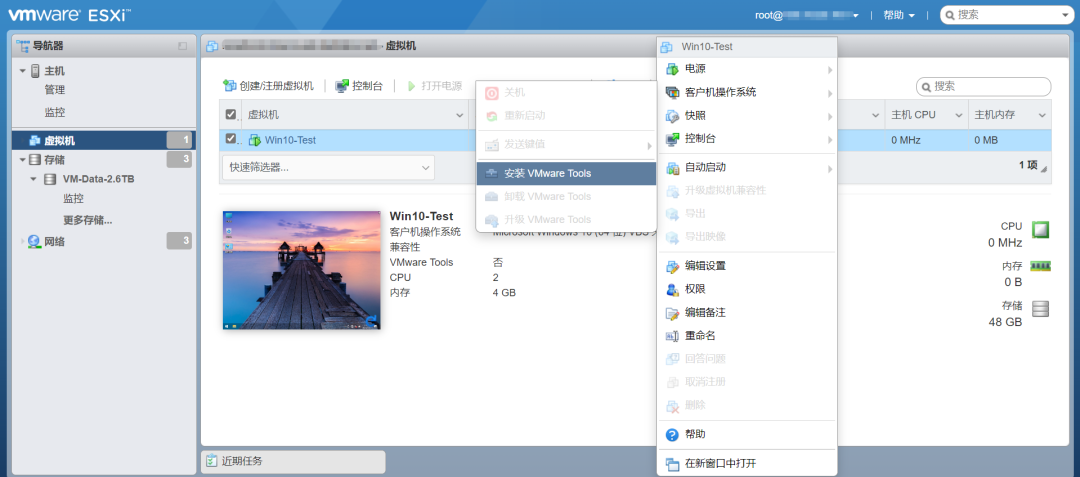Click the memory (内存) module icon
Screen dimensions: 1080x477
(1040, 266)
